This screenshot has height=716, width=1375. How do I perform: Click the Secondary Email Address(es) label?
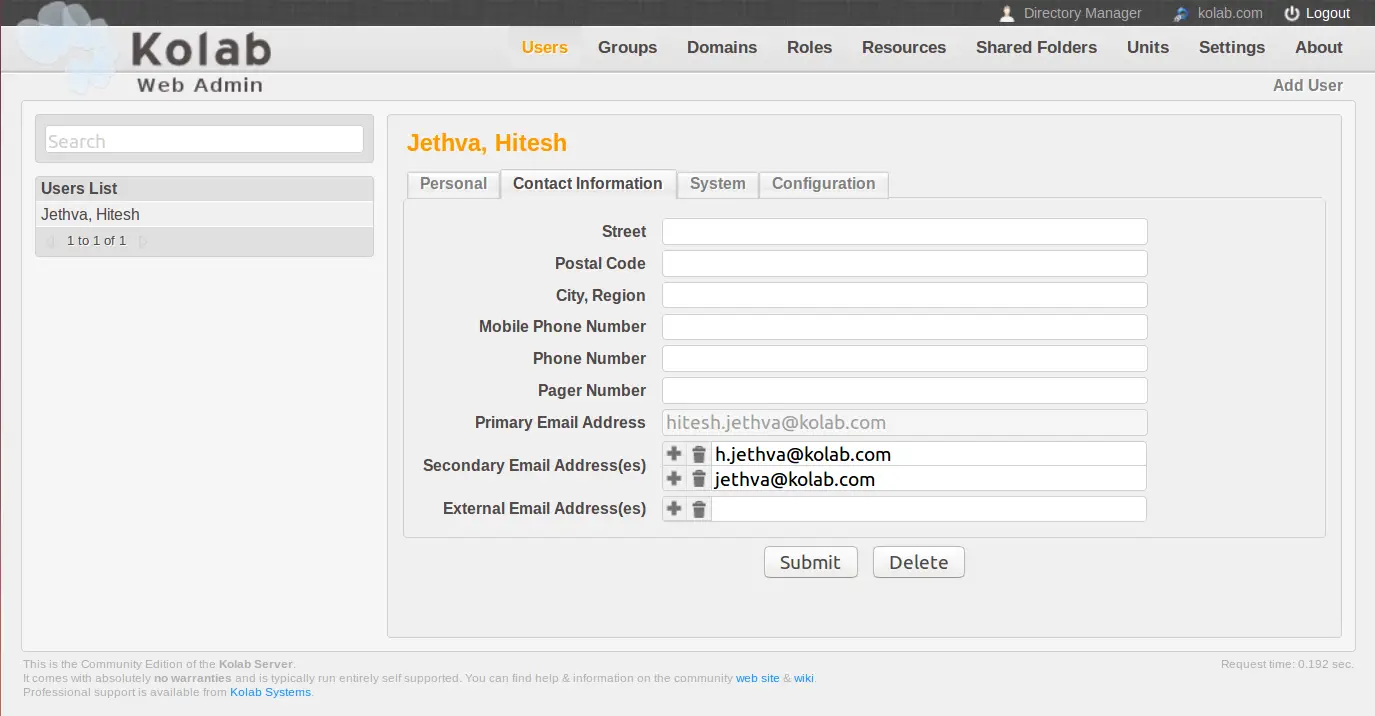tap(534, 466)
